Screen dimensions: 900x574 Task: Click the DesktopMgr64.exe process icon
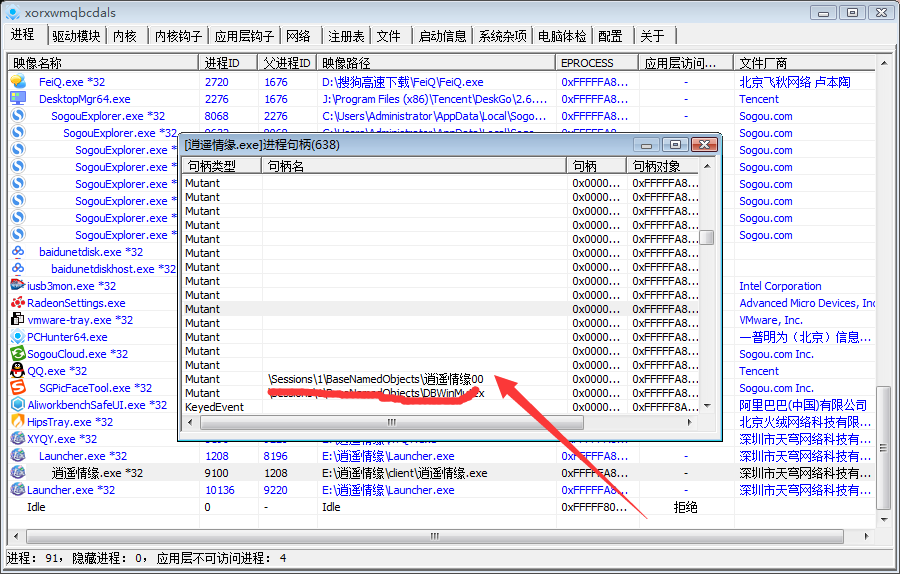click(x=18, y=98)
